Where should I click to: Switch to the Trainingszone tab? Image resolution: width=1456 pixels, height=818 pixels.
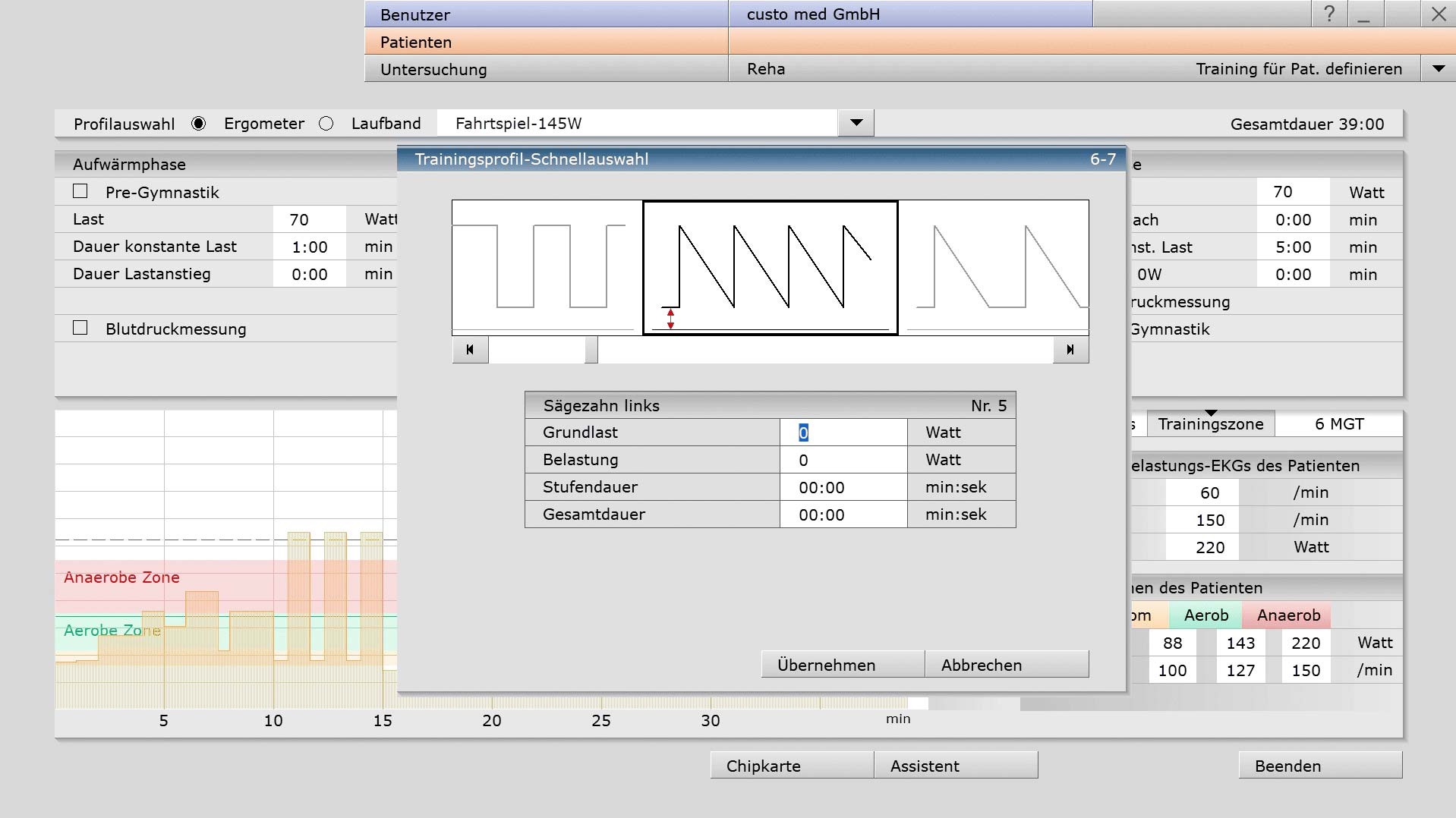pos(1211,424)
